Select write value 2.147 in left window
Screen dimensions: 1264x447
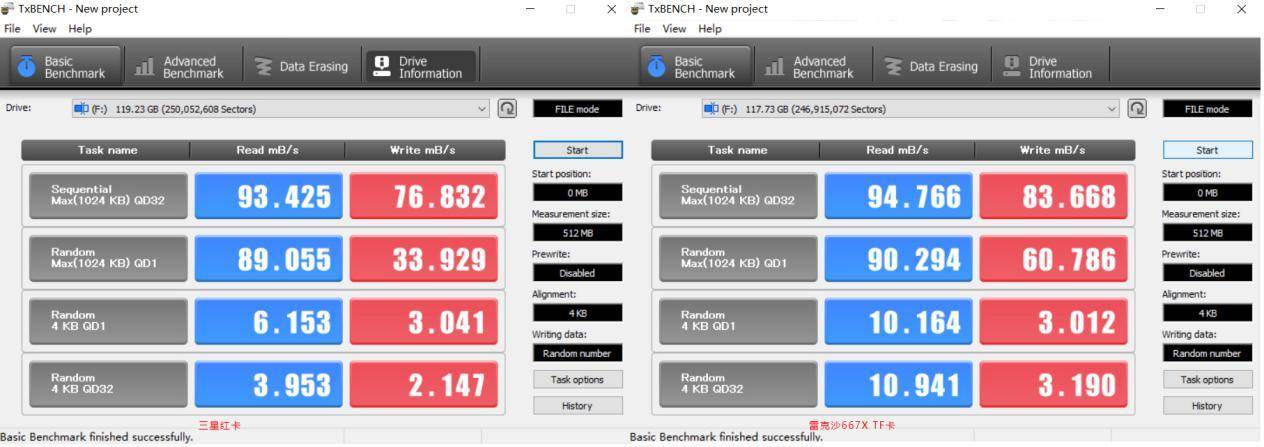point(424,383)
